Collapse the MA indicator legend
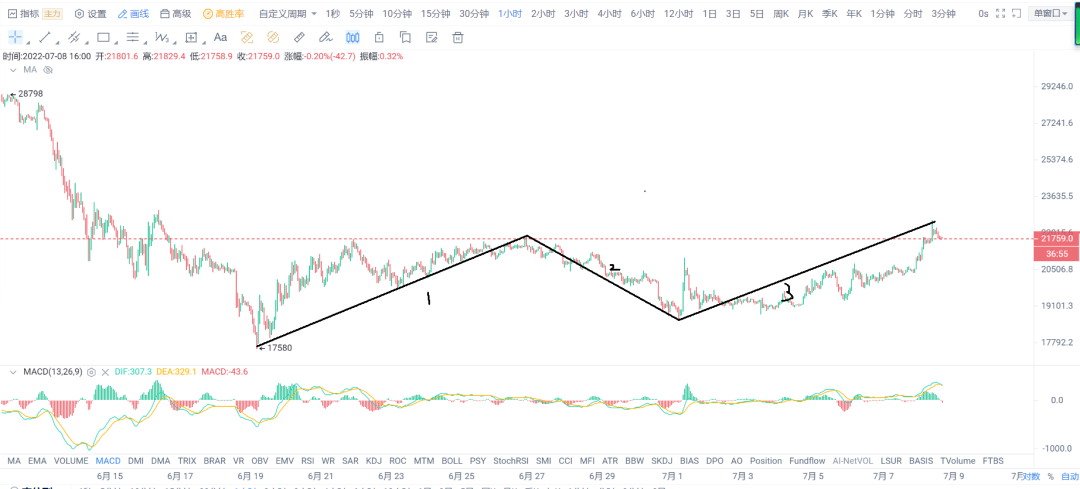1080x489 pixels. [x=14, y=70]
